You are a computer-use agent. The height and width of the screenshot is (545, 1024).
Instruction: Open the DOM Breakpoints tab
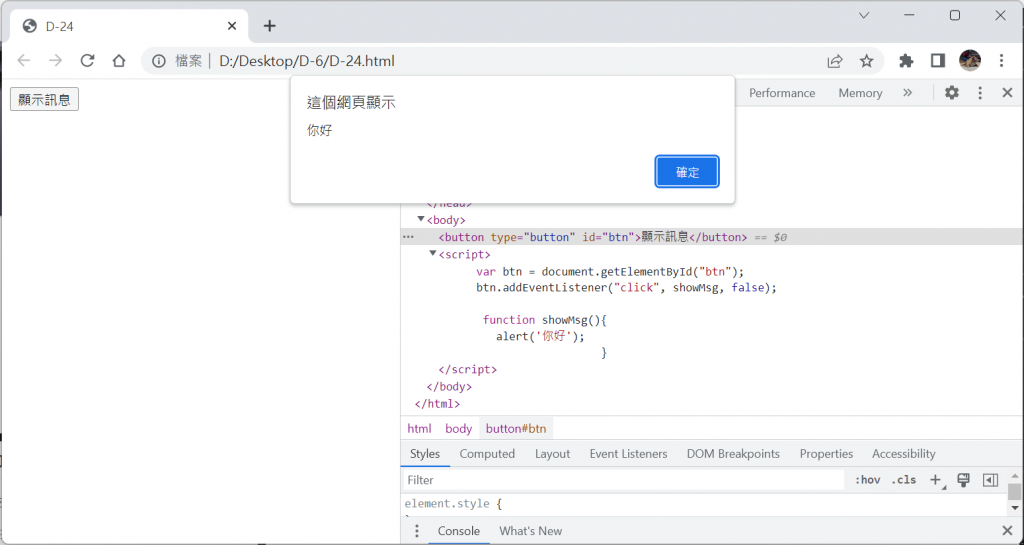733,454
